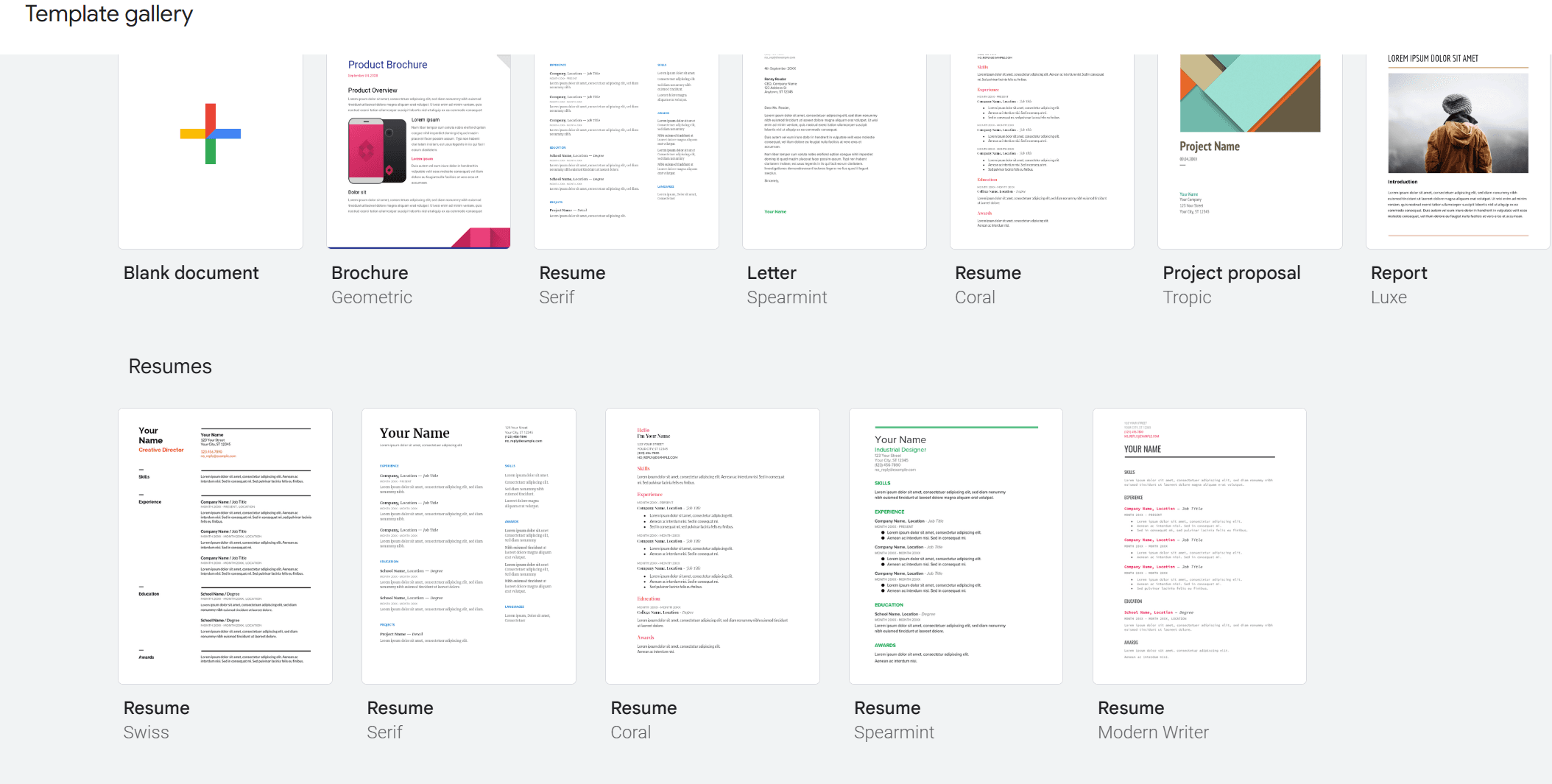
Task: Choose the Resume Modern Writer thumbnail
Action: pos(1199,546)
